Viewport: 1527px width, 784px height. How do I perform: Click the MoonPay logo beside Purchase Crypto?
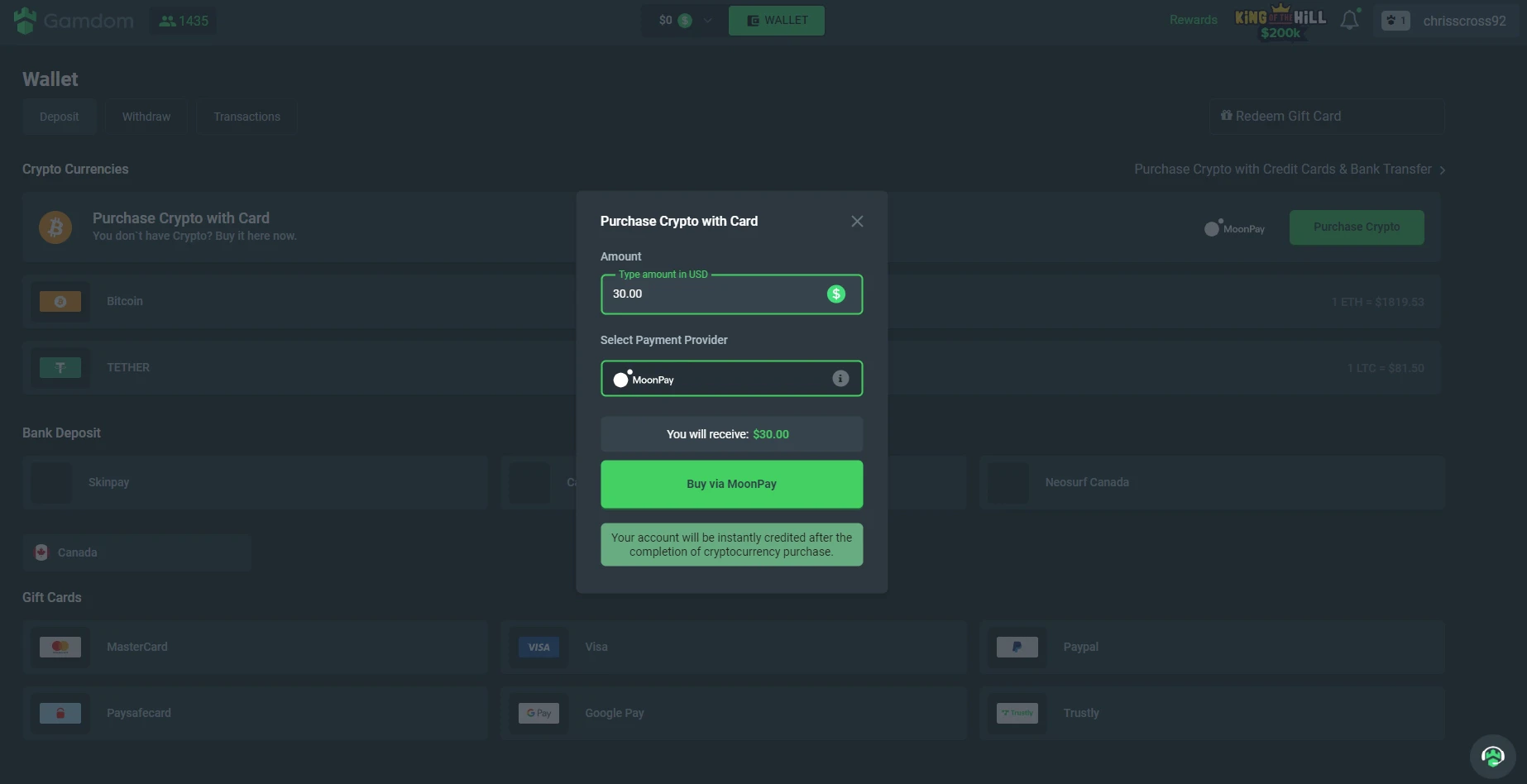[x=1235, y=228]
